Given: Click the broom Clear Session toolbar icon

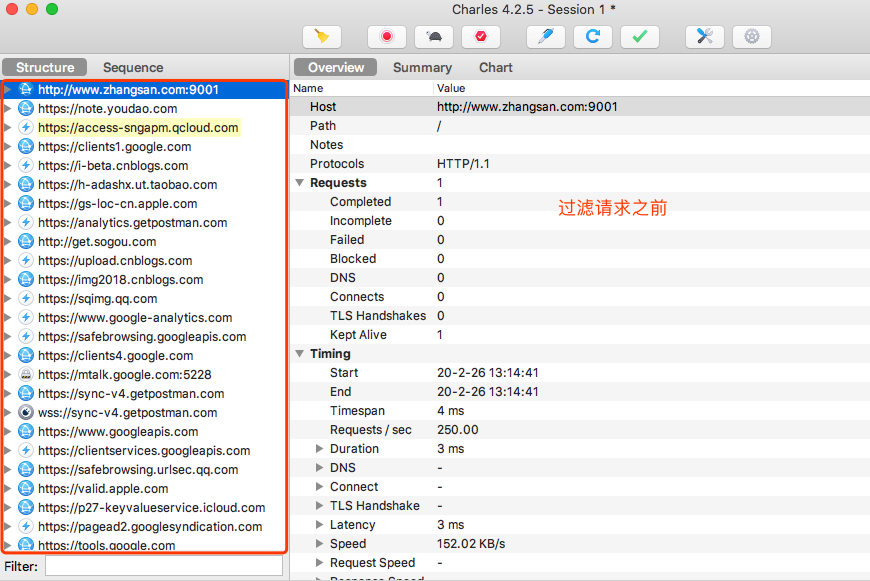Looking at the screenshot, I should (x=322, y=37).
